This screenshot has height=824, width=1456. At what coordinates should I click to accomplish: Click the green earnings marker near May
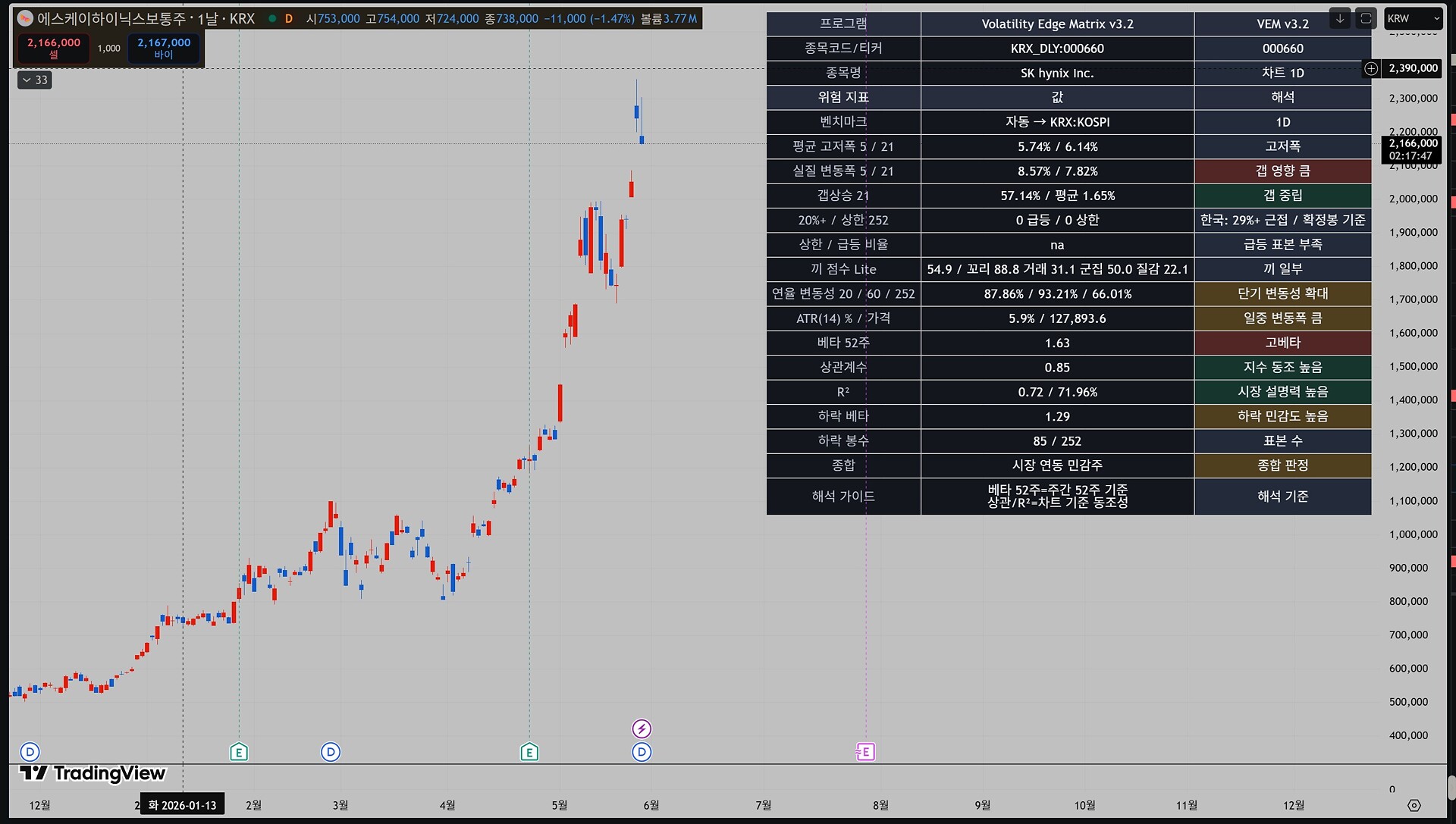(529, 752)
